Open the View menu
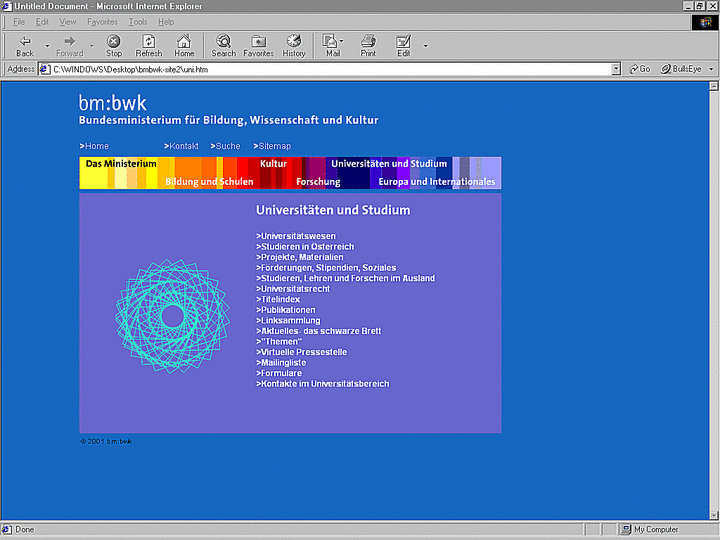This screenshot has width=720, height=540. tap(68, 22)
